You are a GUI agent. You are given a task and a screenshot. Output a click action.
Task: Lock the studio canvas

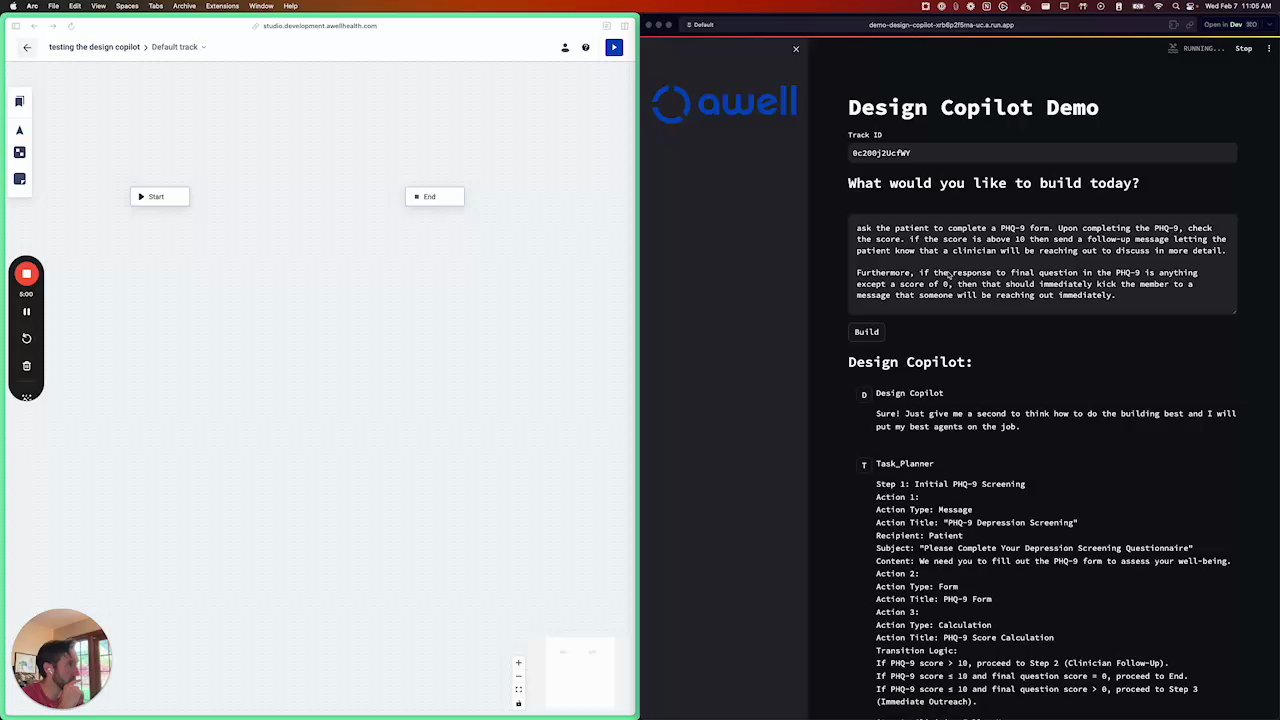tap(518, 704)
